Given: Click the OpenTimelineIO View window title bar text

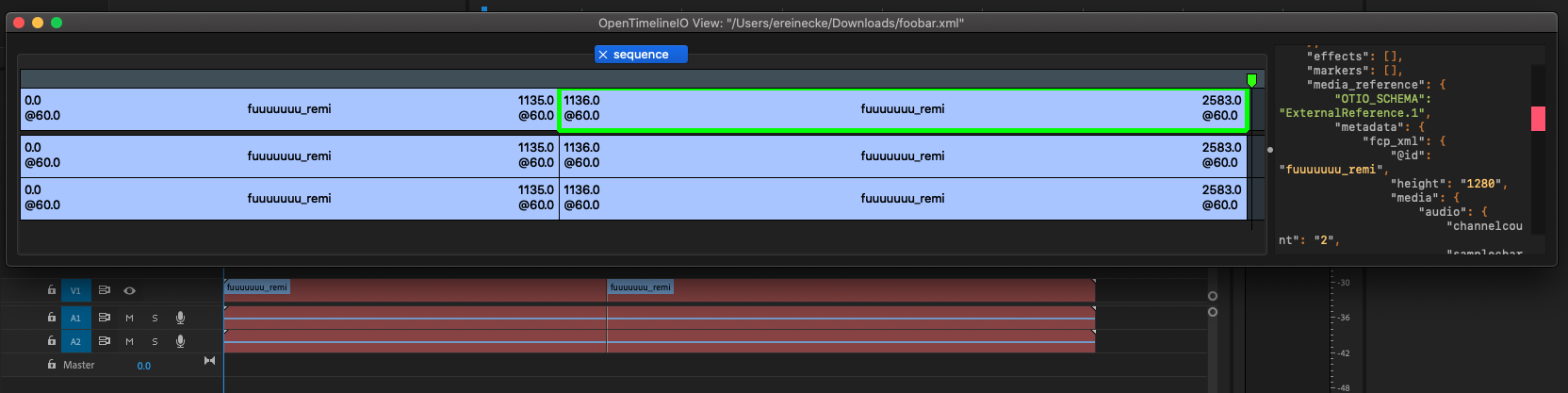Looking at the screenshot, I should 781,23.
